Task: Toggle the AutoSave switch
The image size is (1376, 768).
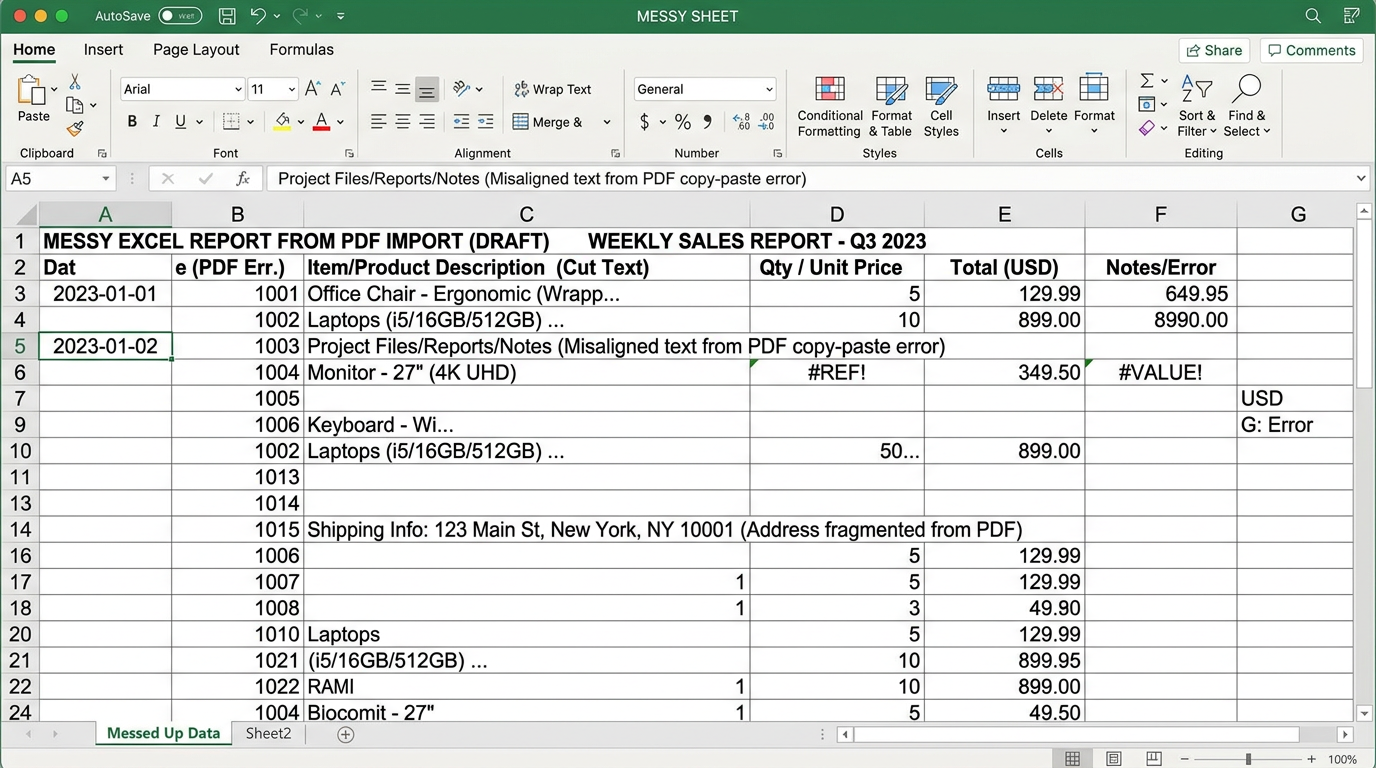Action: point(180,16)
